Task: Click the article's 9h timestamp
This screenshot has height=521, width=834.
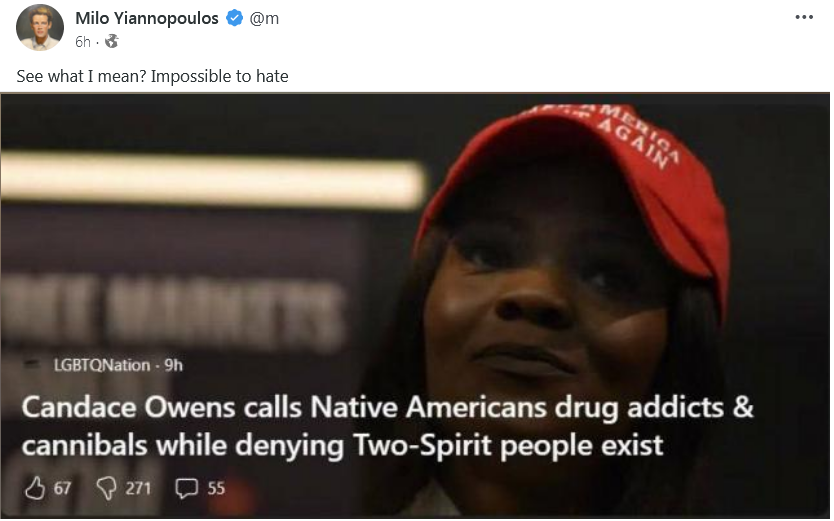Action: (173, 365)
